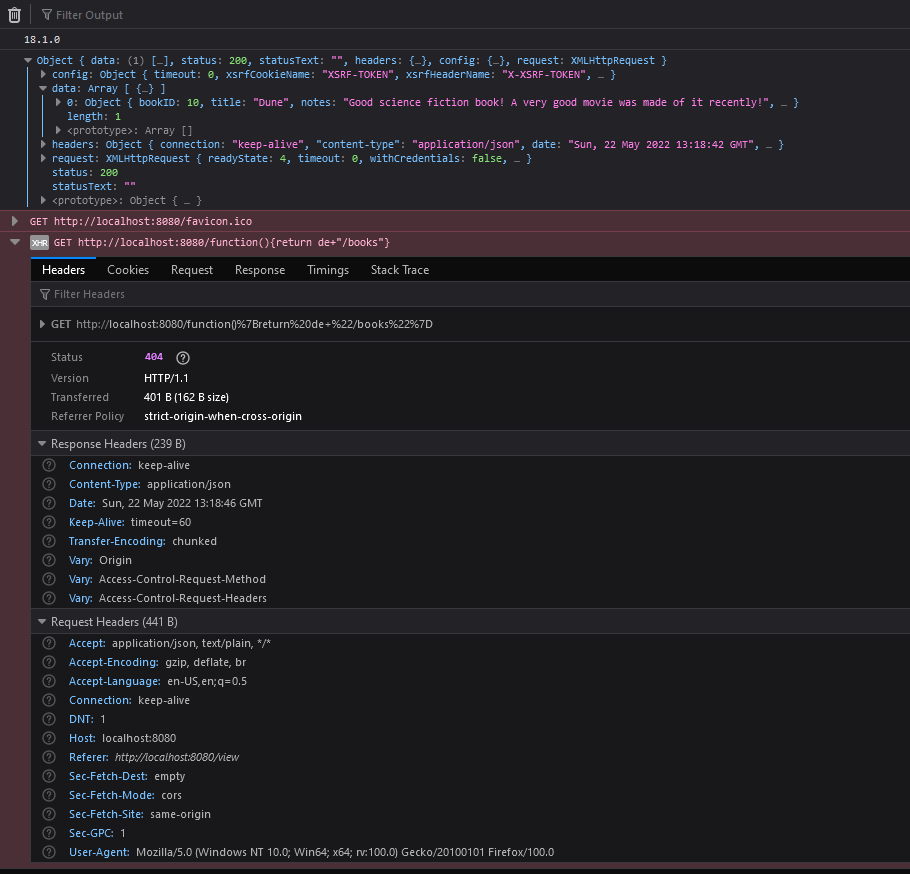Expand the favicon.ico GET request row
This screenshot has height=874, width=910.
coord(13,222)
